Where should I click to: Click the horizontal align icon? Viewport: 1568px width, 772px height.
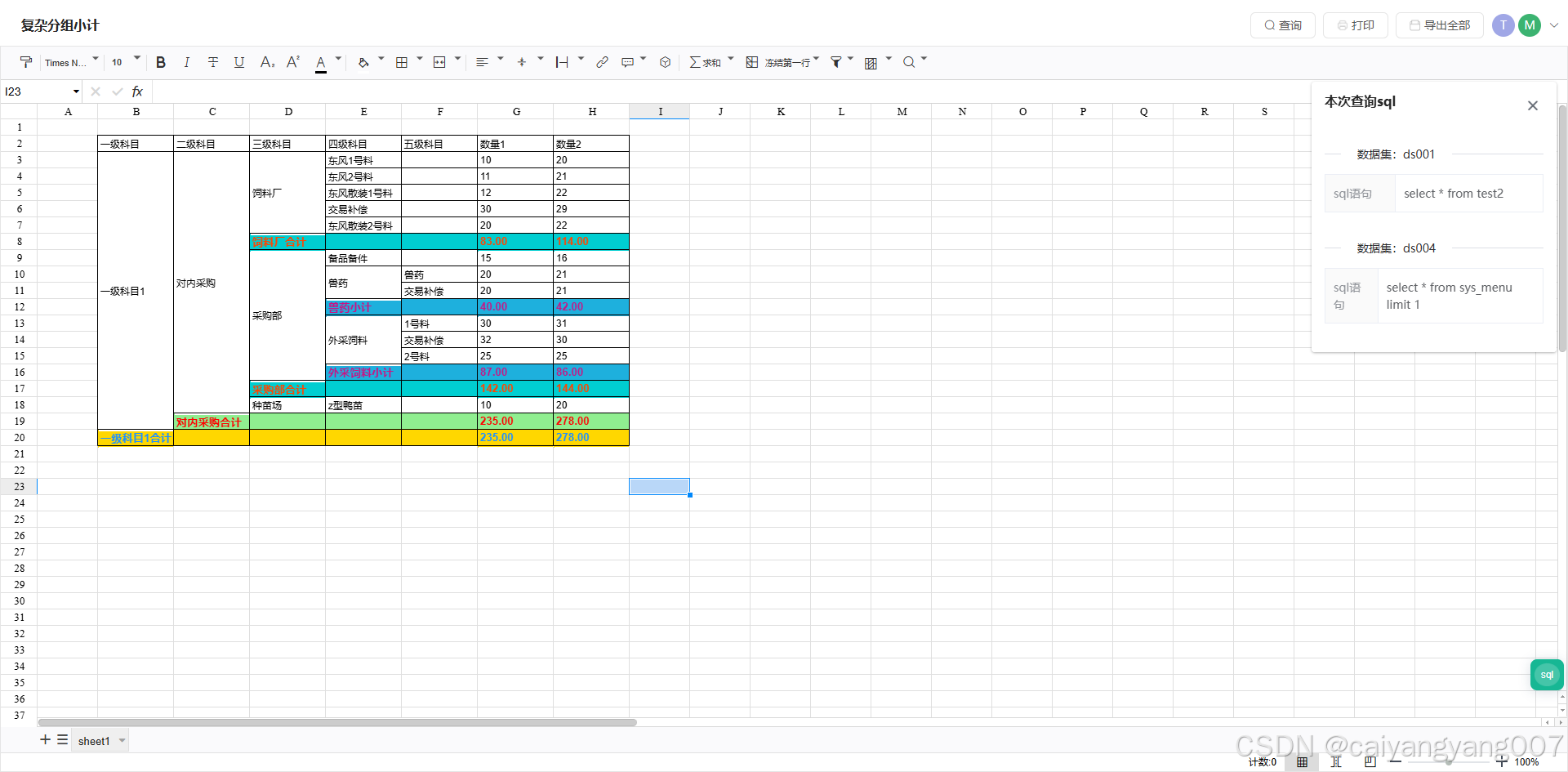[x=482, y=62]
